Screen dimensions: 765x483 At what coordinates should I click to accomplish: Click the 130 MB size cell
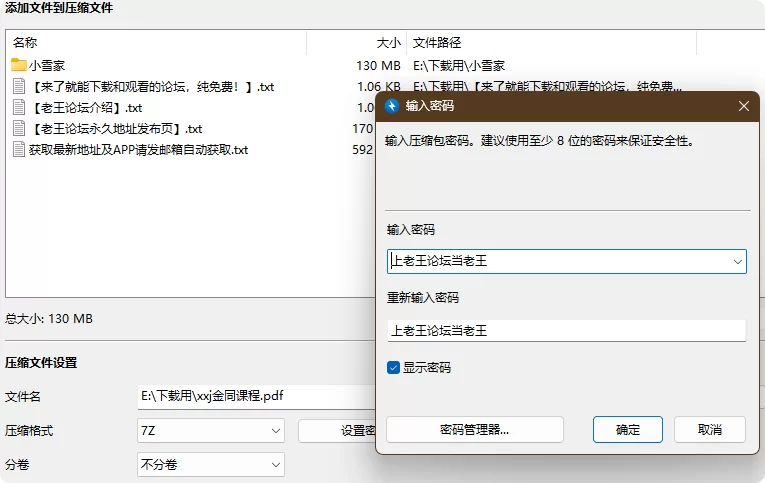[x=378, y=65]
